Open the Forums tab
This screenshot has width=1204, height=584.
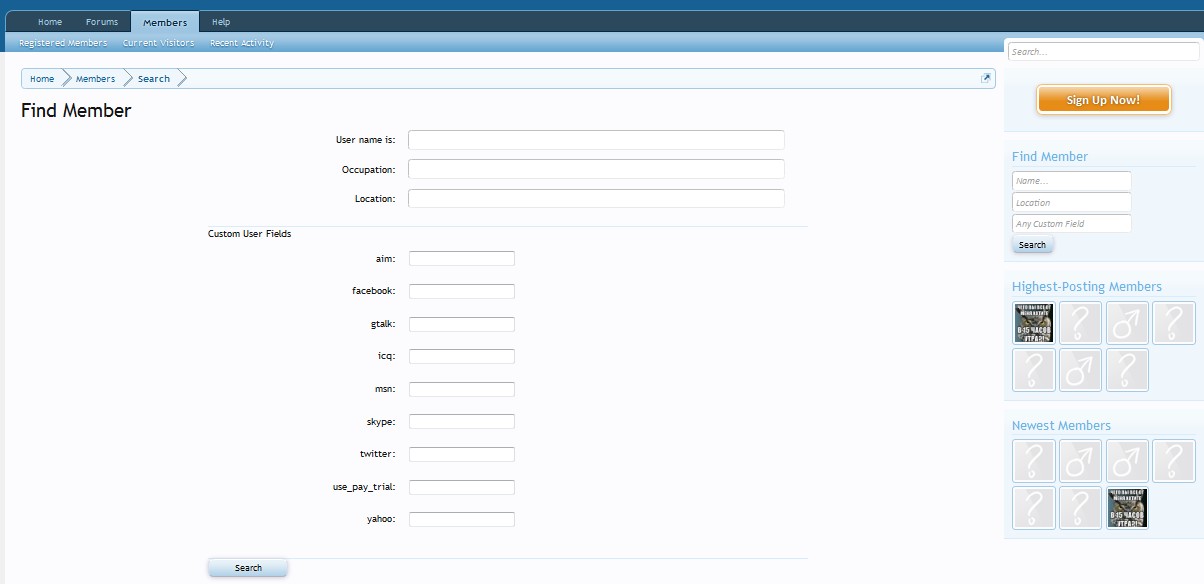tap(102, 22)
